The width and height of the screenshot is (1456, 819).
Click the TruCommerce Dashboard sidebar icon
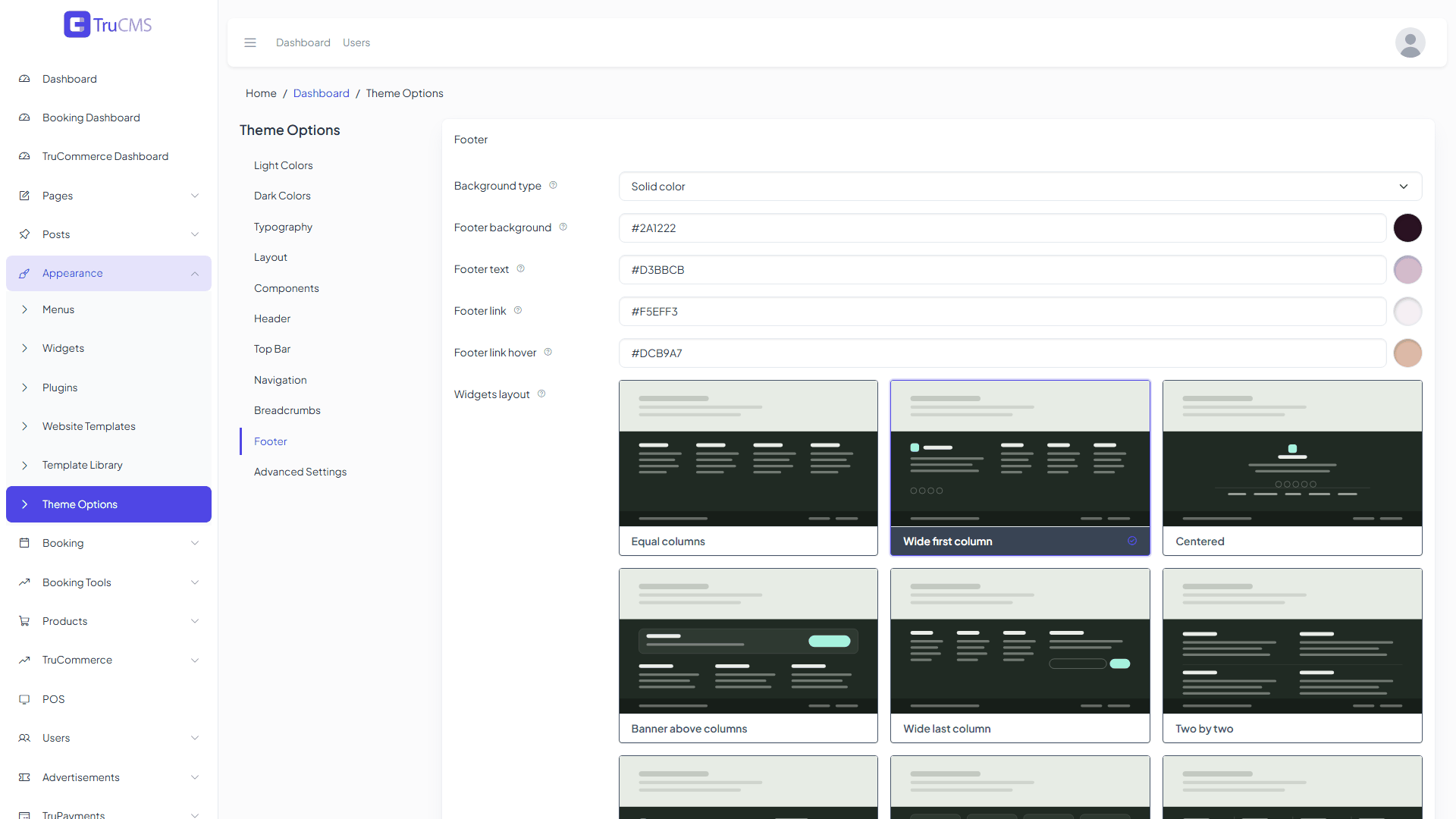[x=24, y=156]
